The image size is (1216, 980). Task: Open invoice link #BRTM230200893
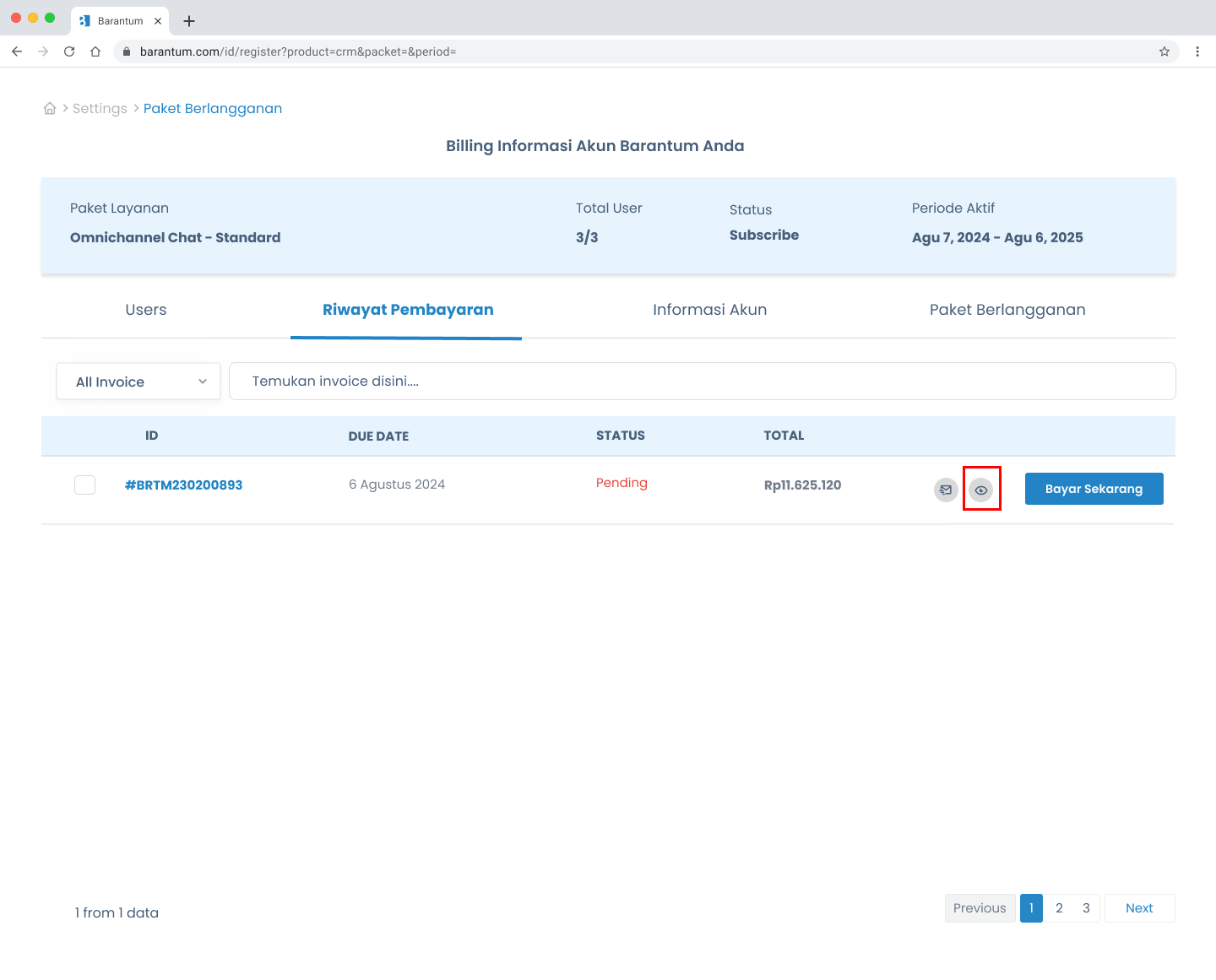(183, 485)
